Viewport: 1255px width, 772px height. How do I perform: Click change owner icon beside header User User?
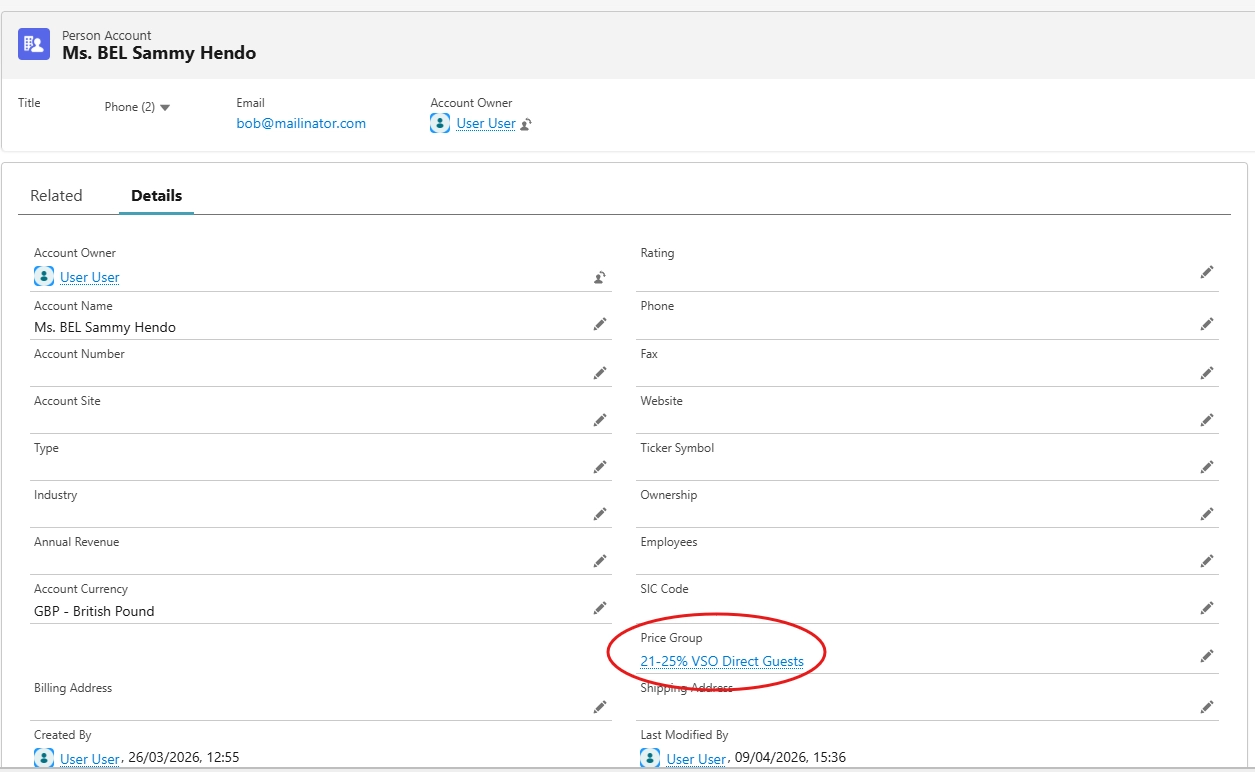(526, 124)
